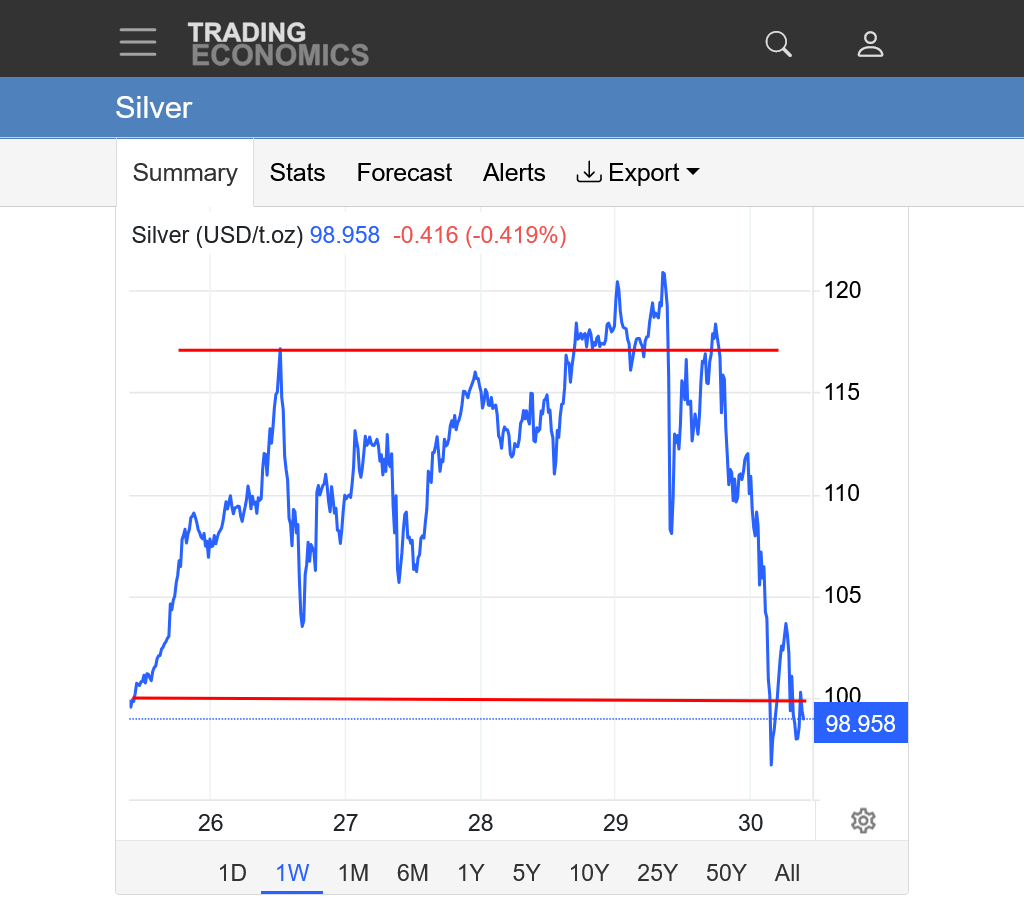
Task: Click the Trading Economics logo
Action: (278, 43)
